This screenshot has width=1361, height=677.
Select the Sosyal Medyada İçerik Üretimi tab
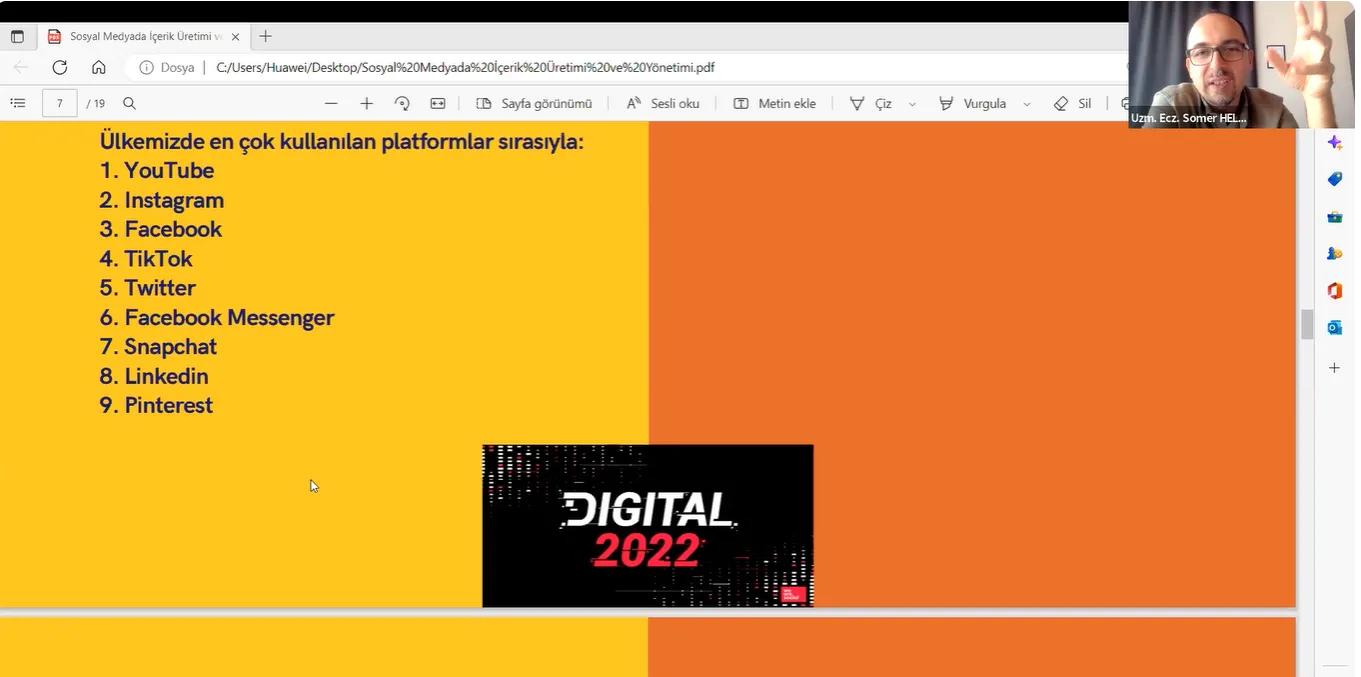(140, 36)
